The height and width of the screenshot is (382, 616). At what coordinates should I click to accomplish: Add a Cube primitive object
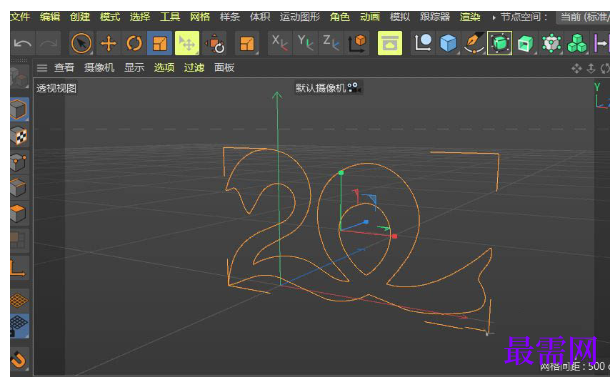click(x=448, y=43)
